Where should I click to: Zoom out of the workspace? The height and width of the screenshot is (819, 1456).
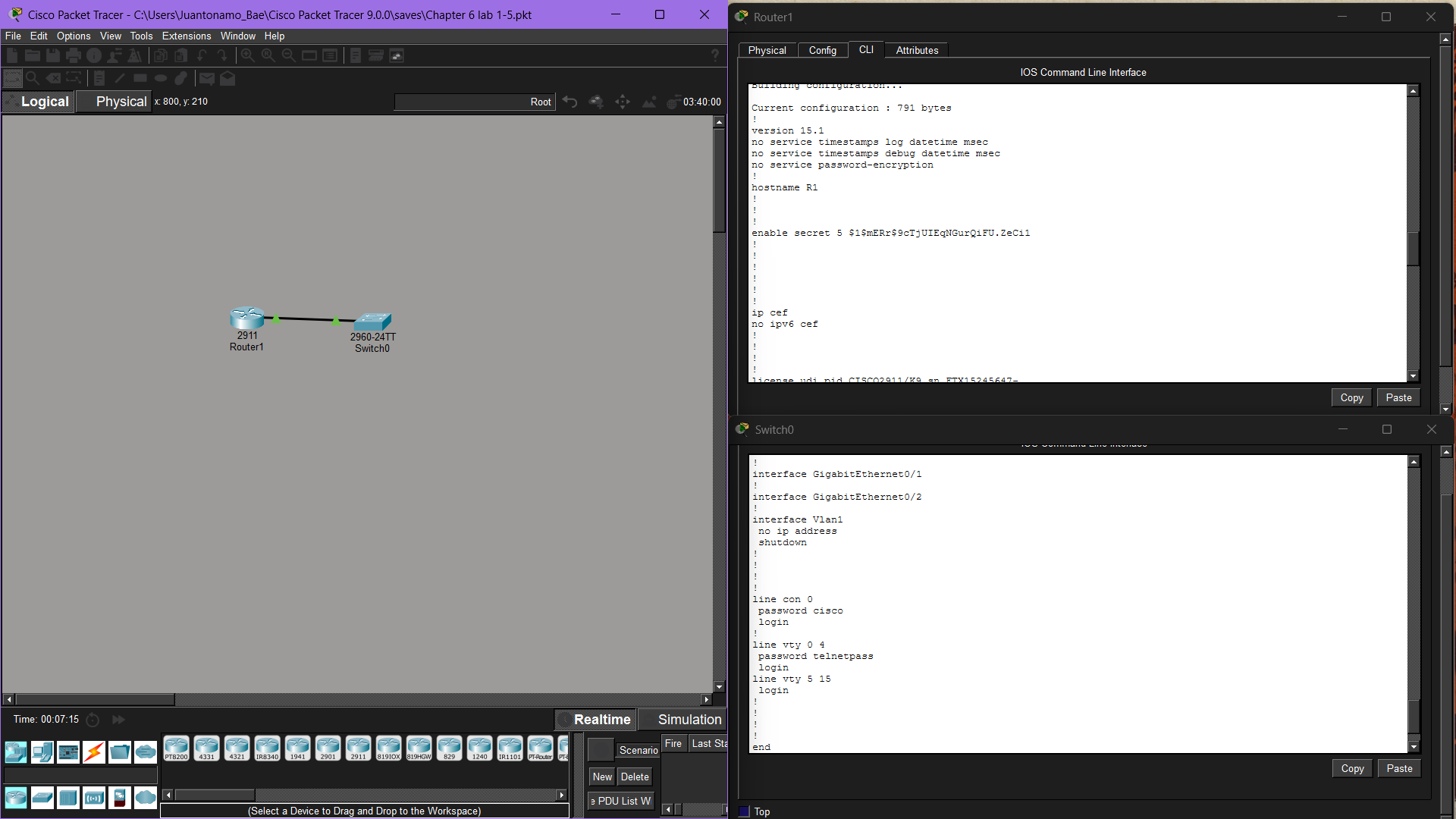289,55
